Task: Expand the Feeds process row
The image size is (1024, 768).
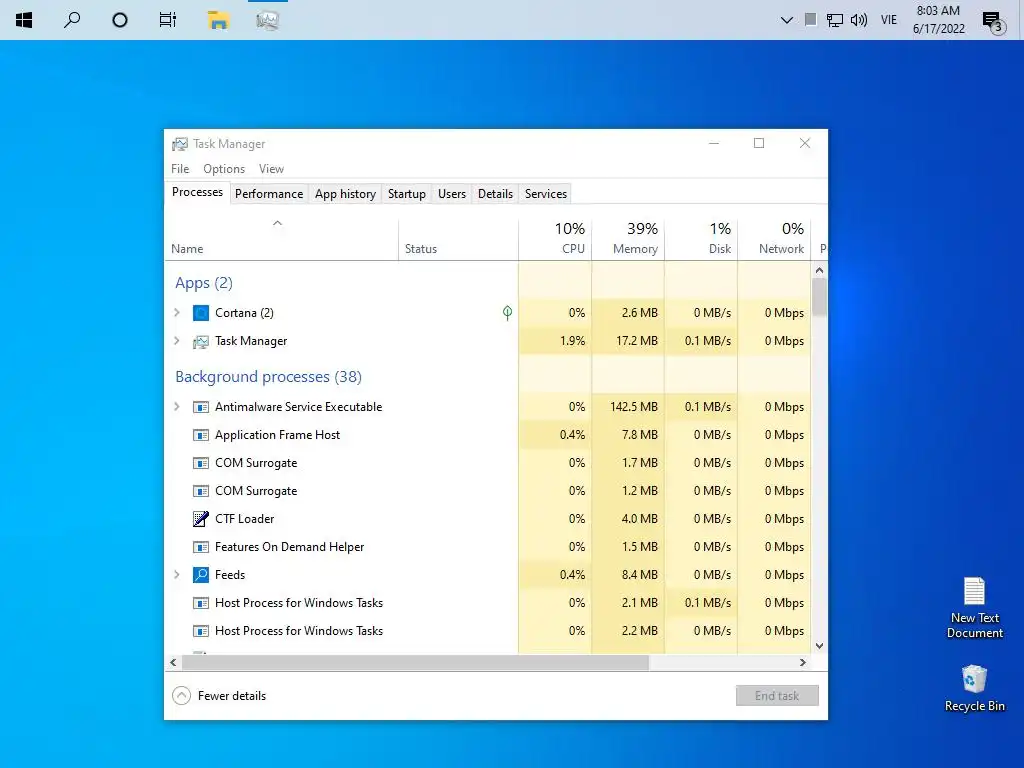Action: pyautogui.click(x=176, y=575)
